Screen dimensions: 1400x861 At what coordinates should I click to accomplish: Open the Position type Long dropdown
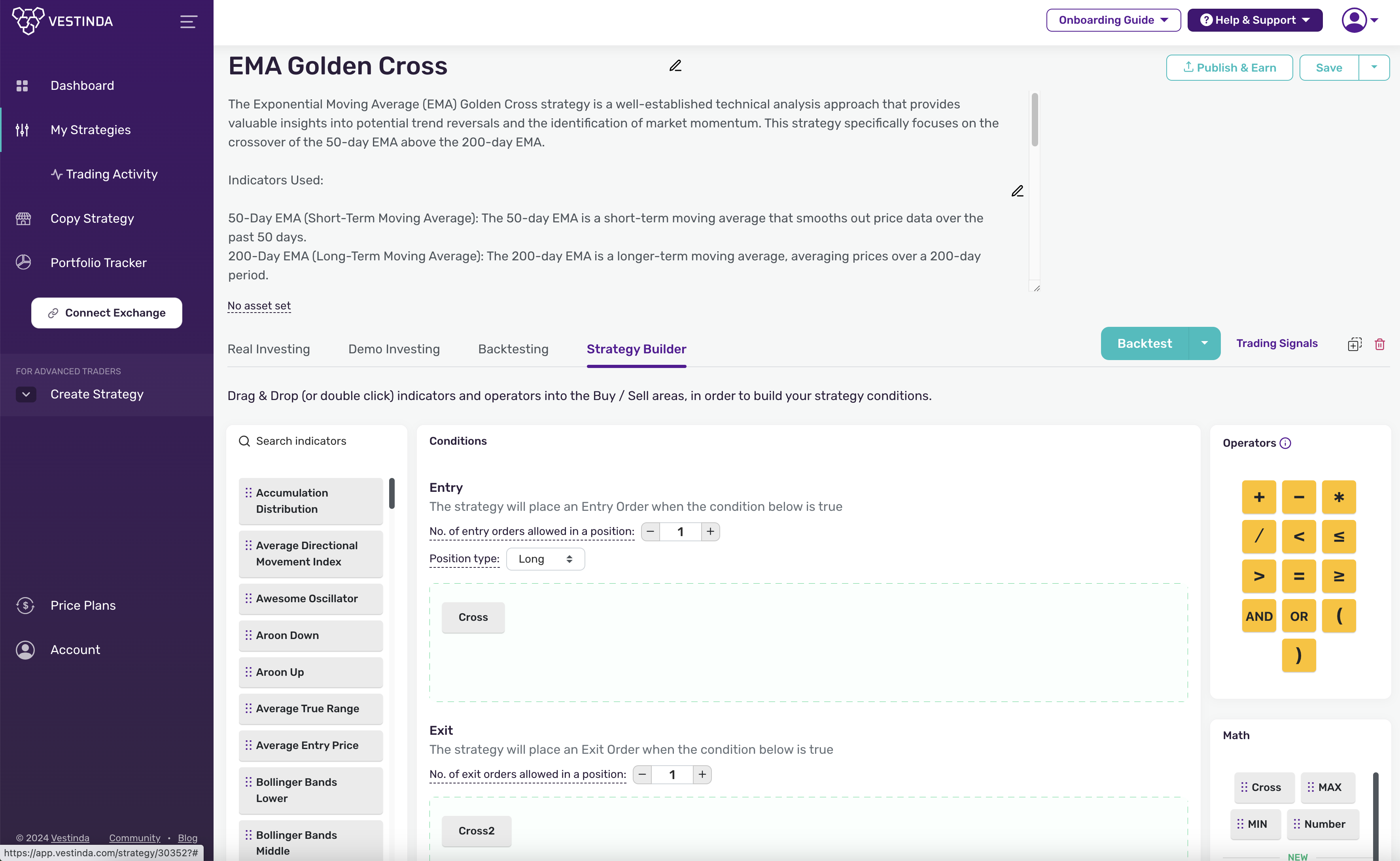tap(545, 559)
